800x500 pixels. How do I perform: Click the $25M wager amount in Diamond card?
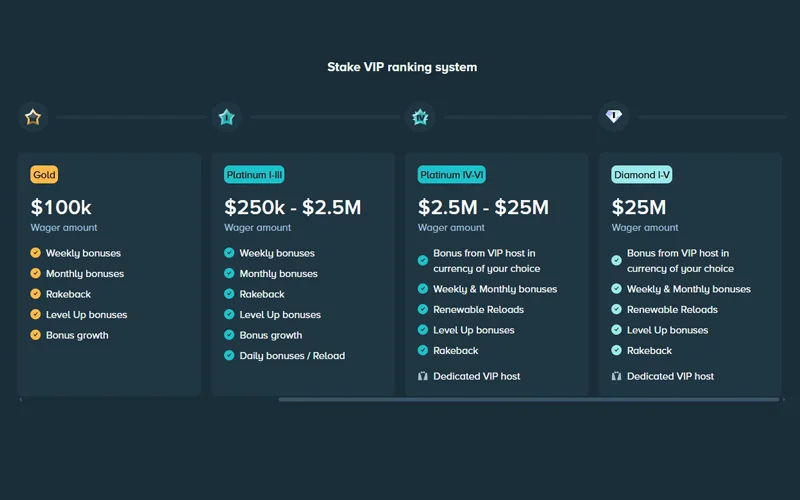639,207
